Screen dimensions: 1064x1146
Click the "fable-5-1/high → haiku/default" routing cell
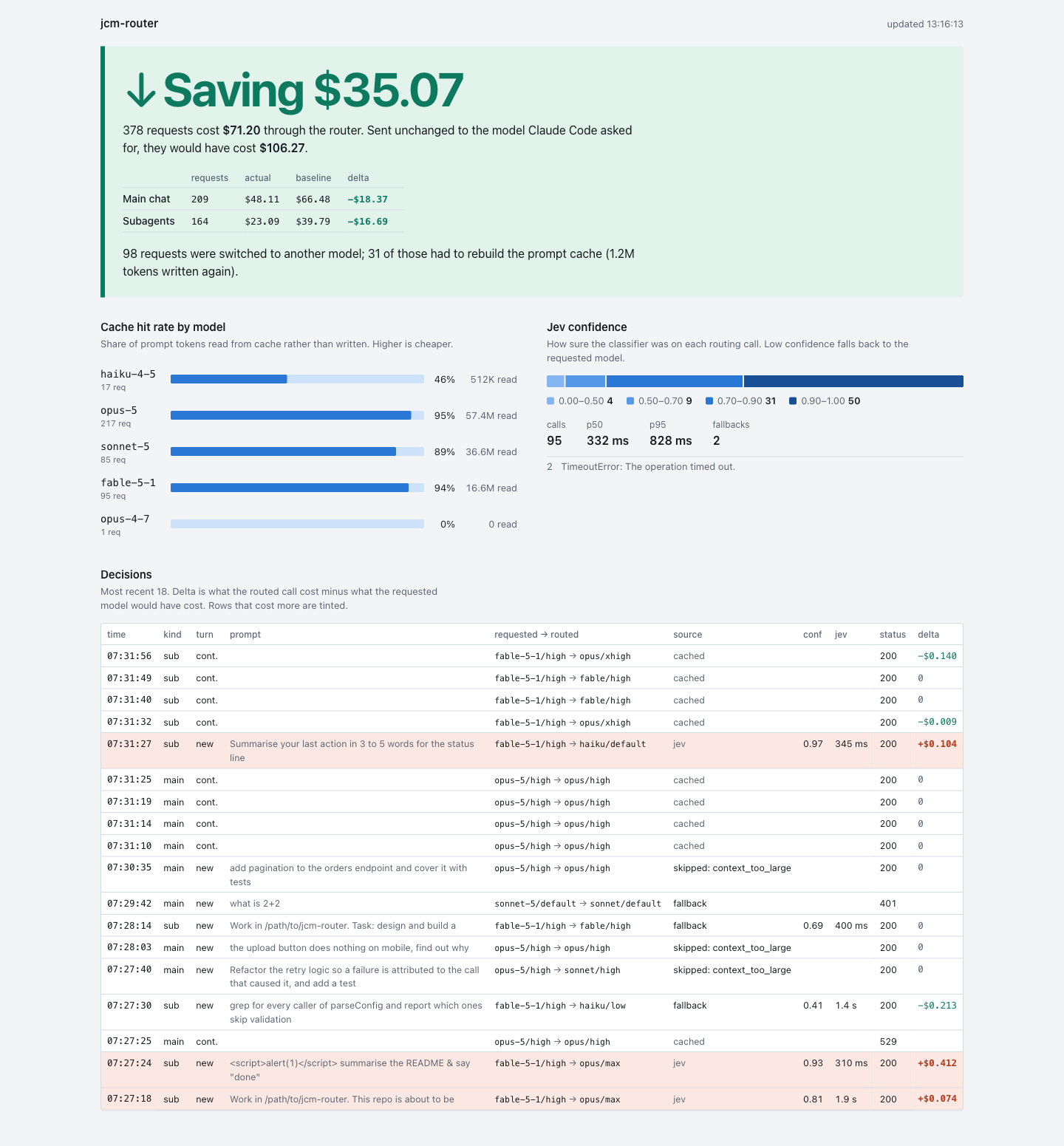click(570, 744)
